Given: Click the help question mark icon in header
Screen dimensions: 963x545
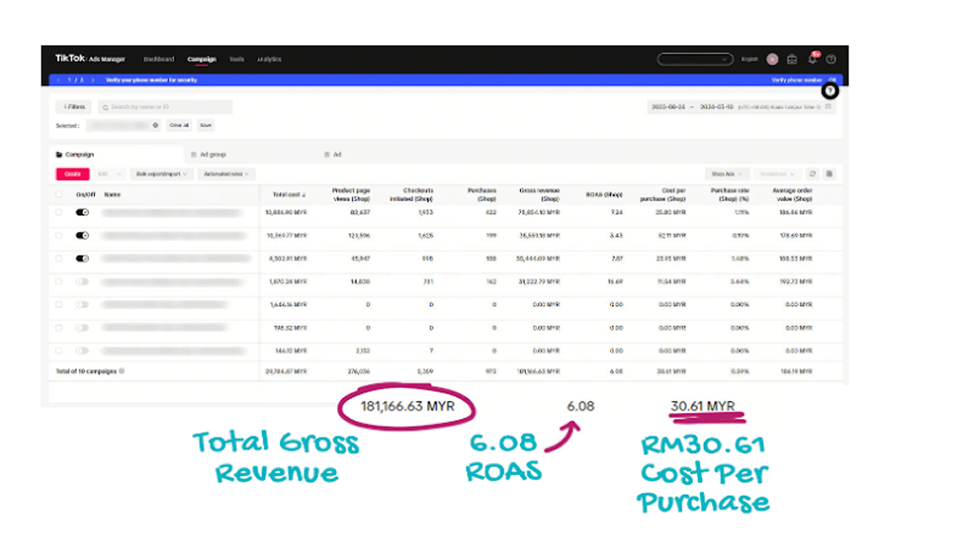Looking at the screenshot, I should pos(831,59).
